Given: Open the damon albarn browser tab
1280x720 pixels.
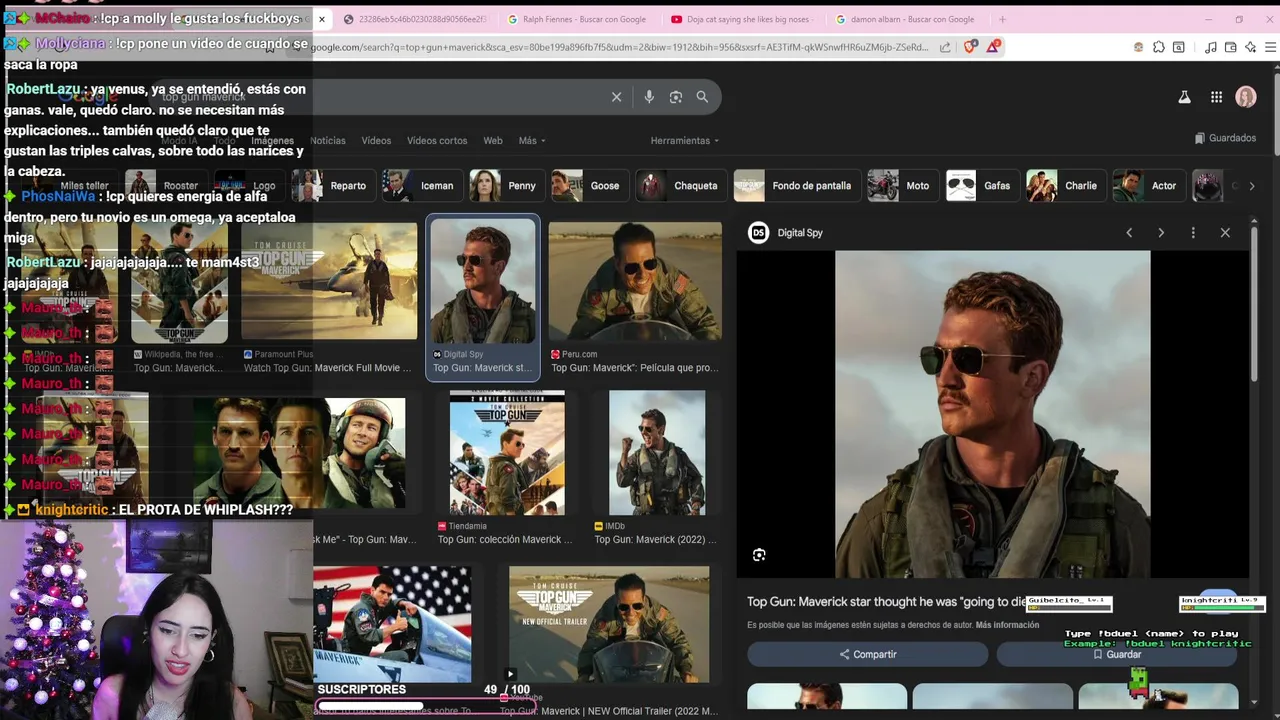Looking at the screenshot, I should click(x=905, y=19).
